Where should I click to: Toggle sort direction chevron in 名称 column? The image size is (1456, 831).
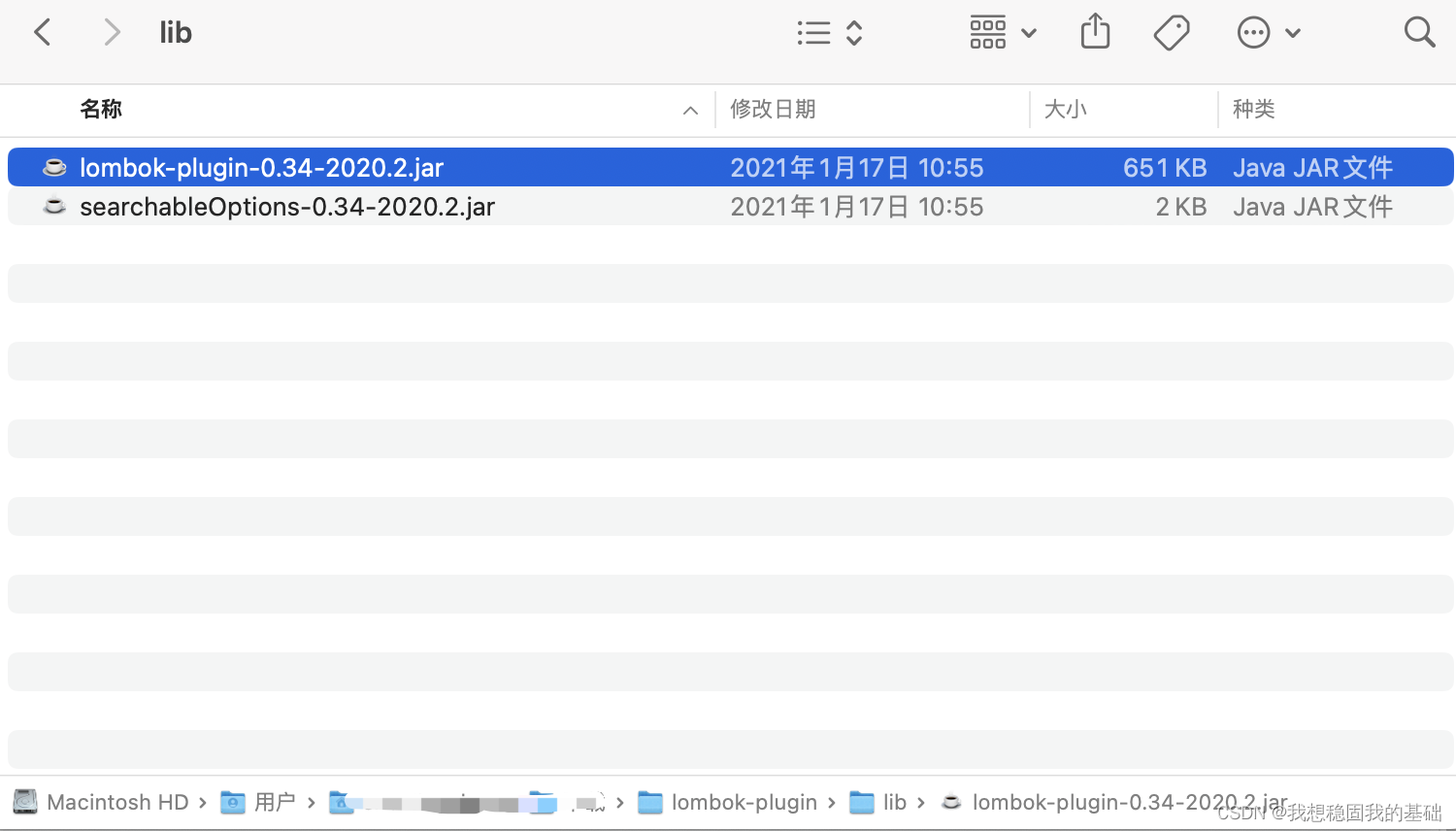pos(690,111)
